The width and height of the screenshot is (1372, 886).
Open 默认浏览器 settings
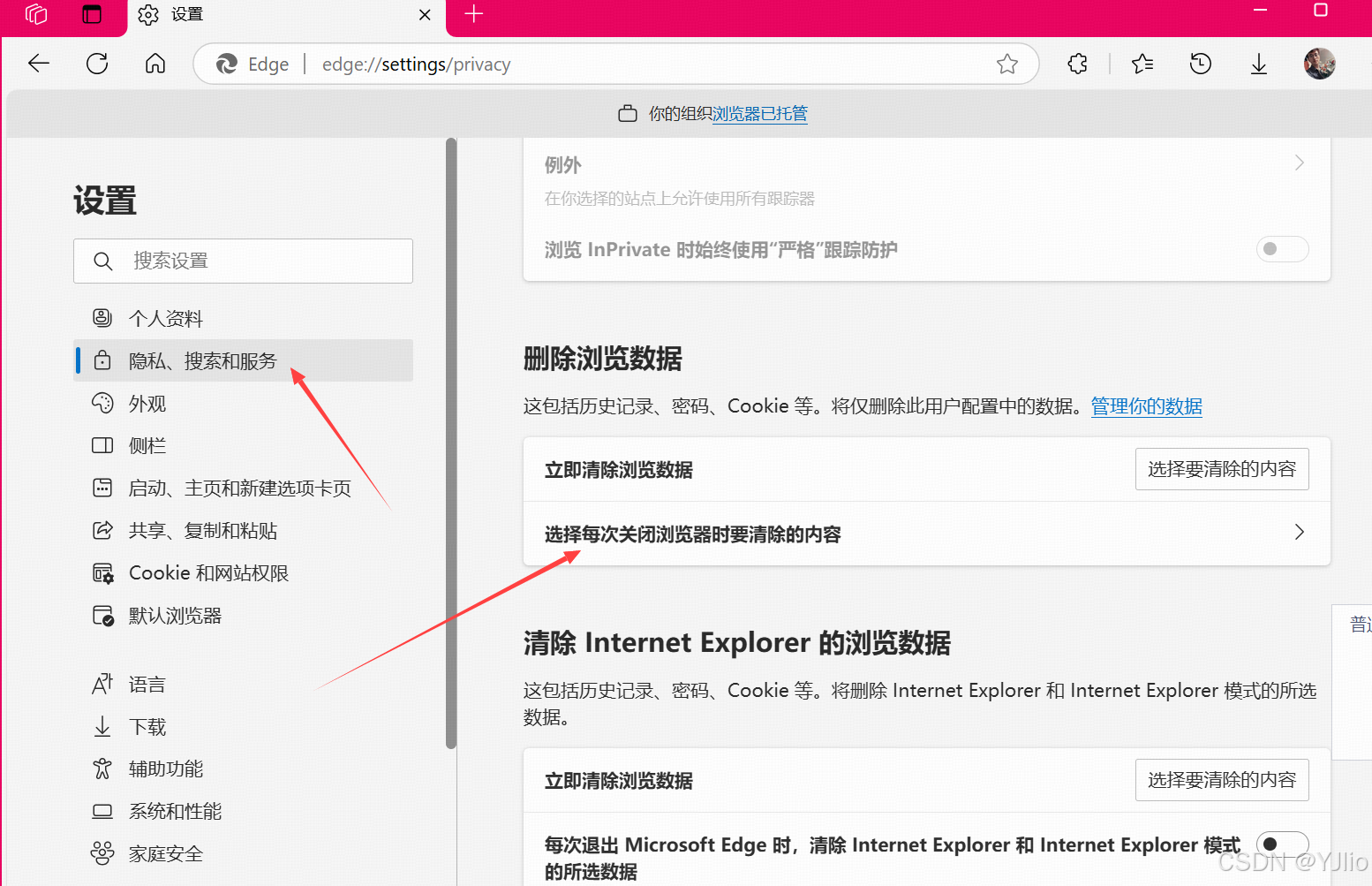pyautogui.click(x=243, y=616)
